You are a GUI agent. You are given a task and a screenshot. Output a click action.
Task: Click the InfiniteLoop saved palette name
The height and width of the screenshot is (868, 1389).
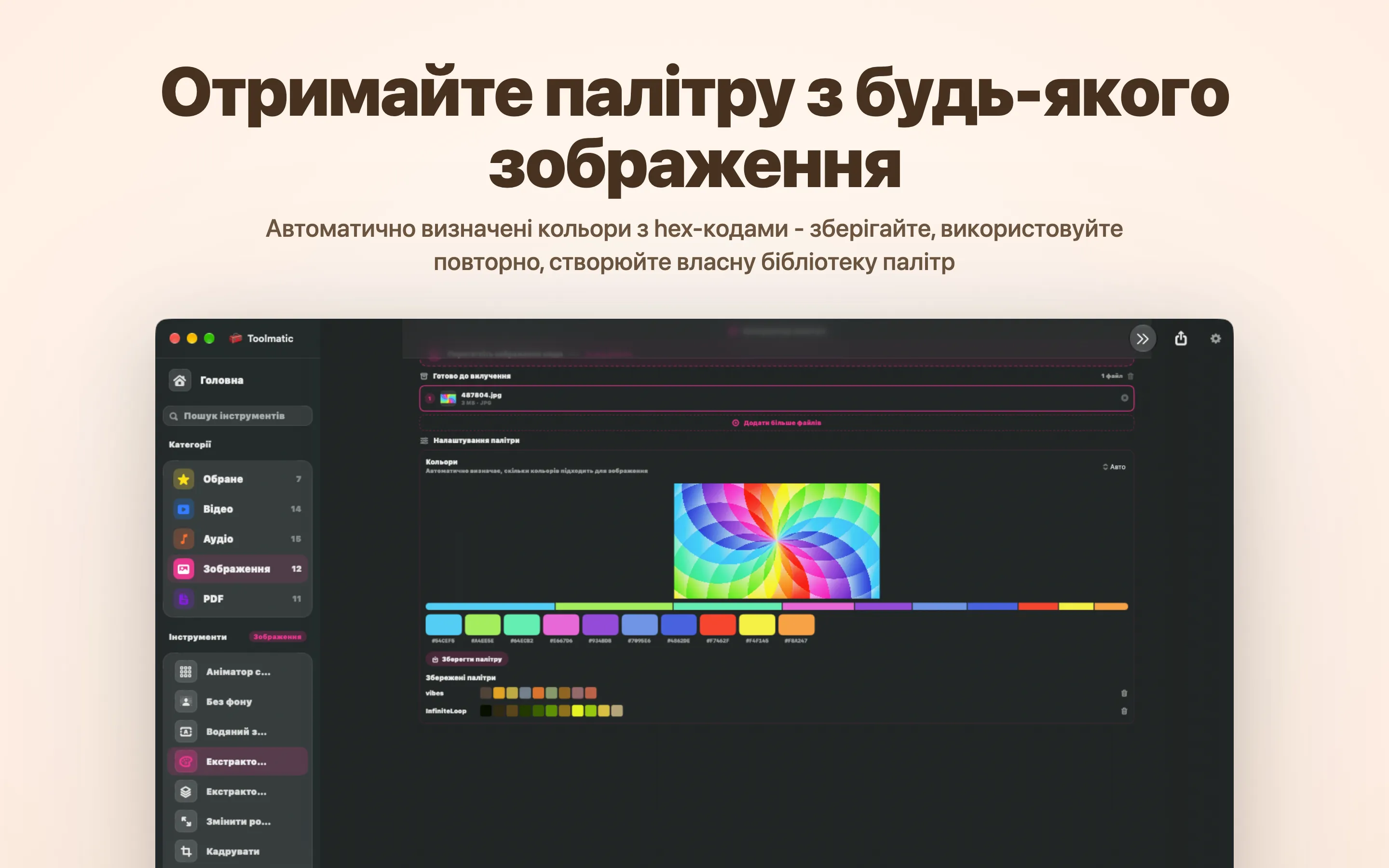coord(446,711)
